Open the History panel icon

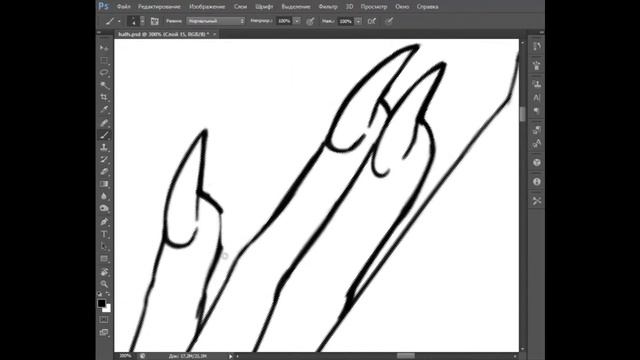pos(537,46)
